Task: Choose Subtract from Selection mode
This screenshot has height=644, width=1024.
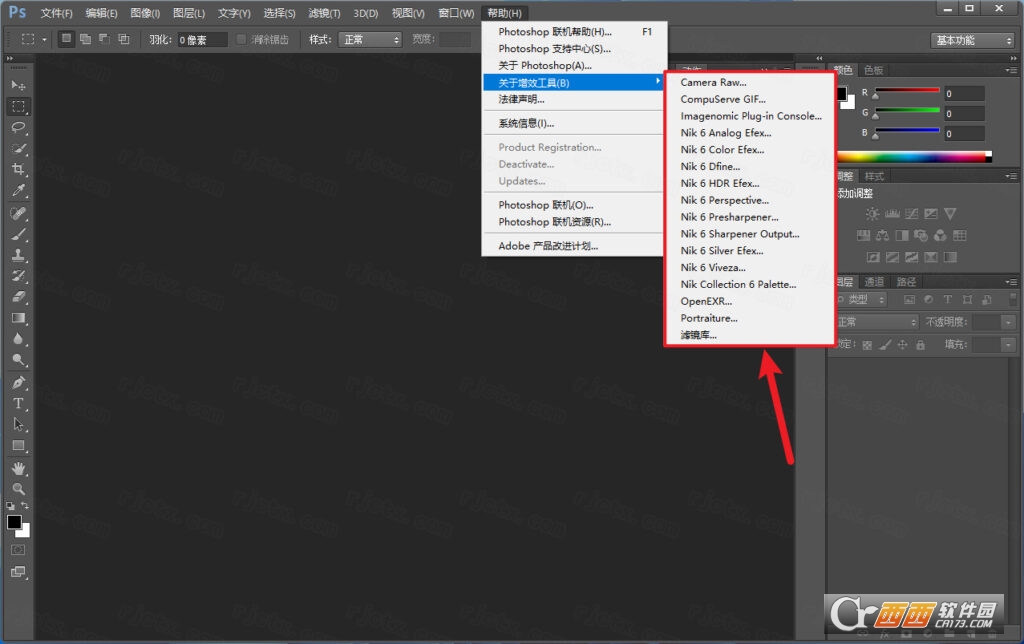Action: [x=104, y=39]
